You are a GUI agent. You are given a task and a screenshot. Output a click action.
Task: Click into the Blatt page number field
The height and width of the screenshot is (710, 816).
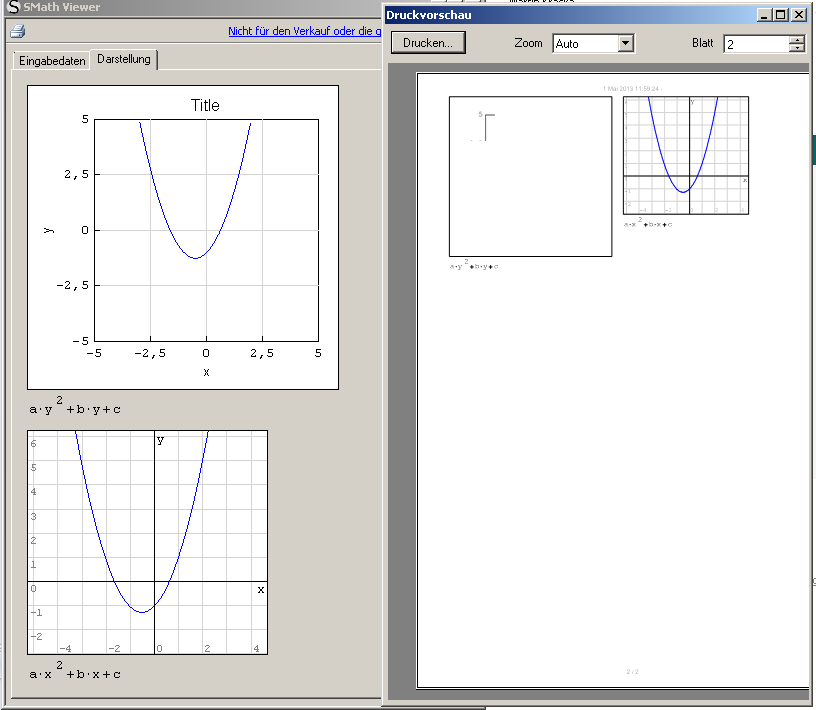(755, 44)
